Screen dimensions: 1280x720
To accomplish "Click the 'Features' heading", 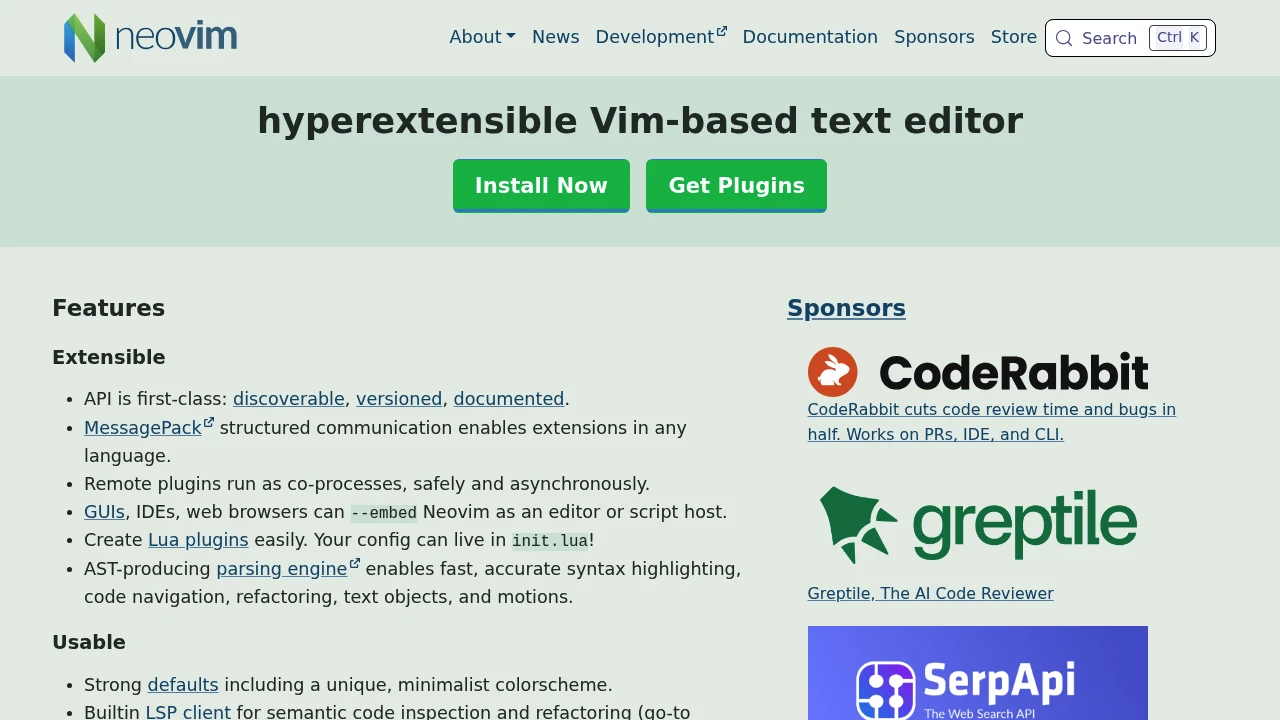I will (108, 308).
